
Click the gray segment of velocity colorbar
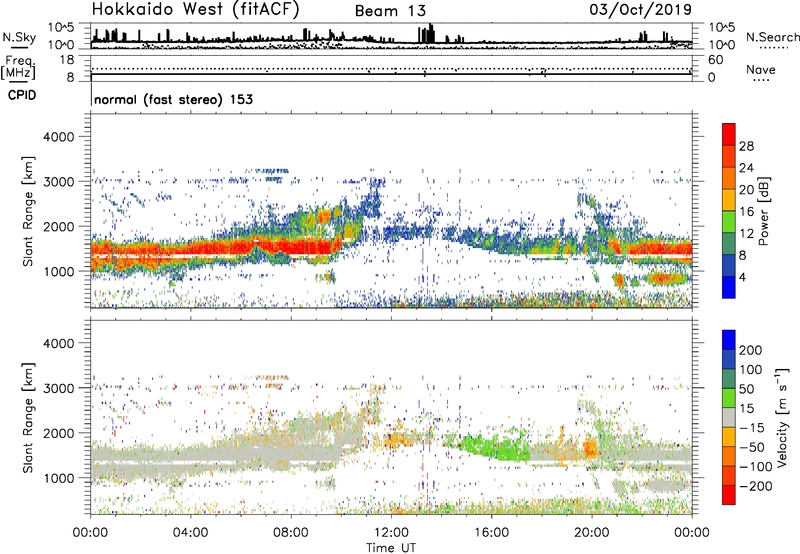[729, 418]
